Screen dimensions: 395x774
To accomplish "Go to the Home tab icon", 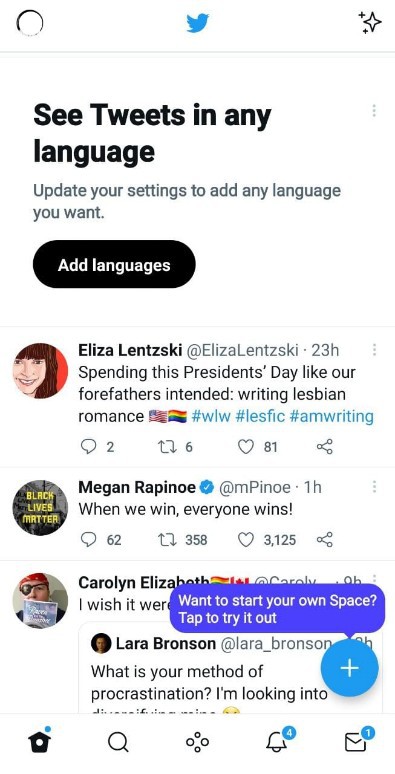I will tap(39, 740).
